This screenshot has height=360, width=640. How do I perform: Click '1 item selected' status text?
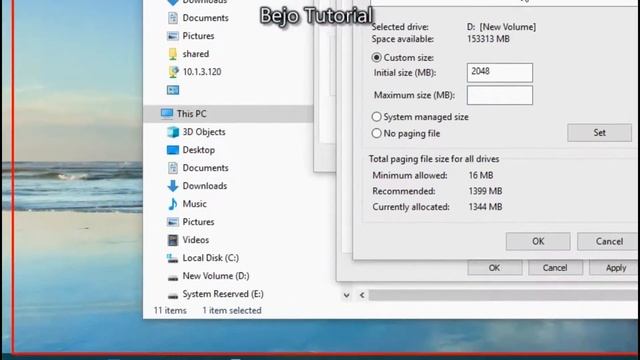click(x=232, y=311)
